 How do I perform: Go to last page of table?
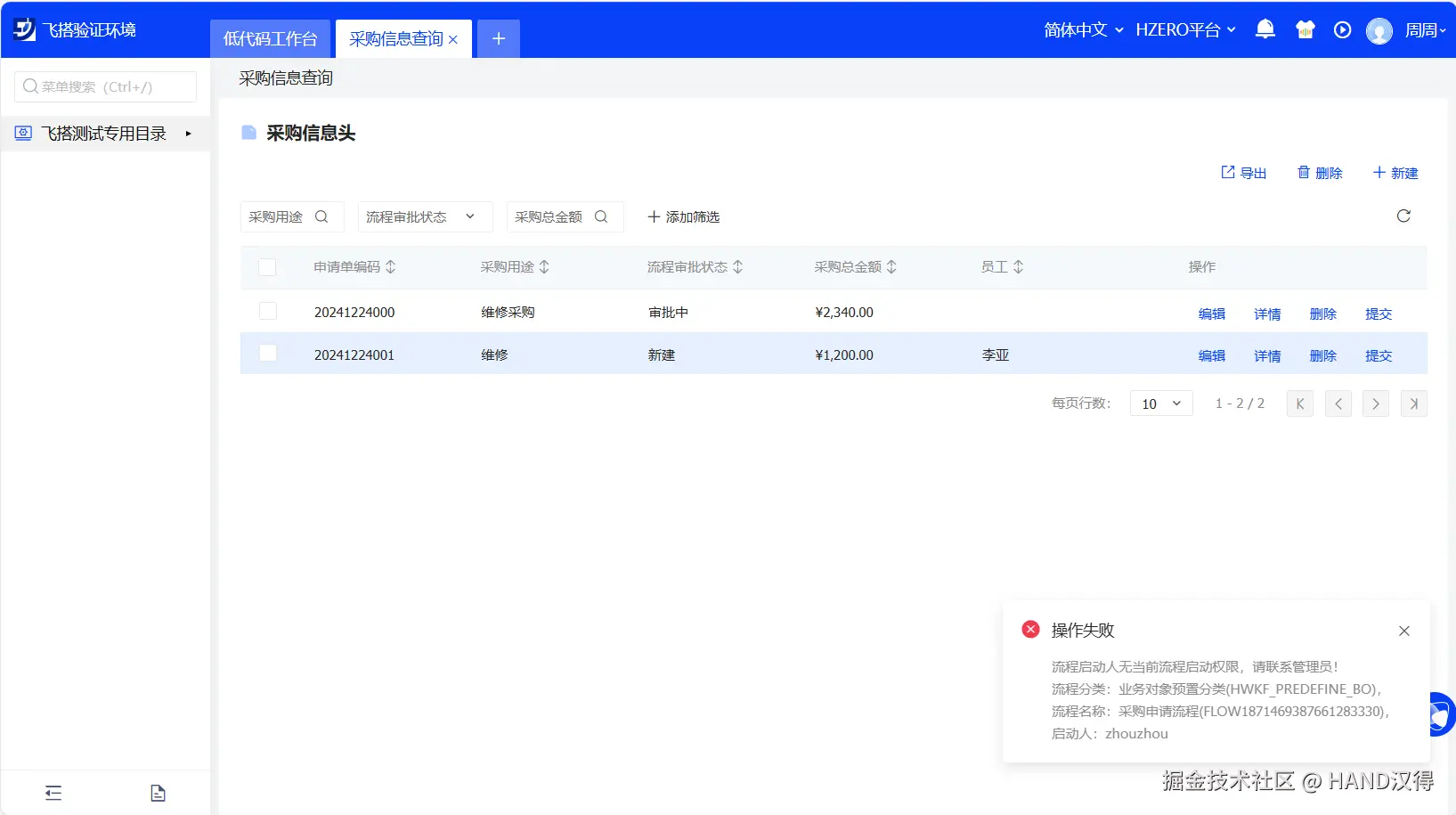(x=1414, y=403)
